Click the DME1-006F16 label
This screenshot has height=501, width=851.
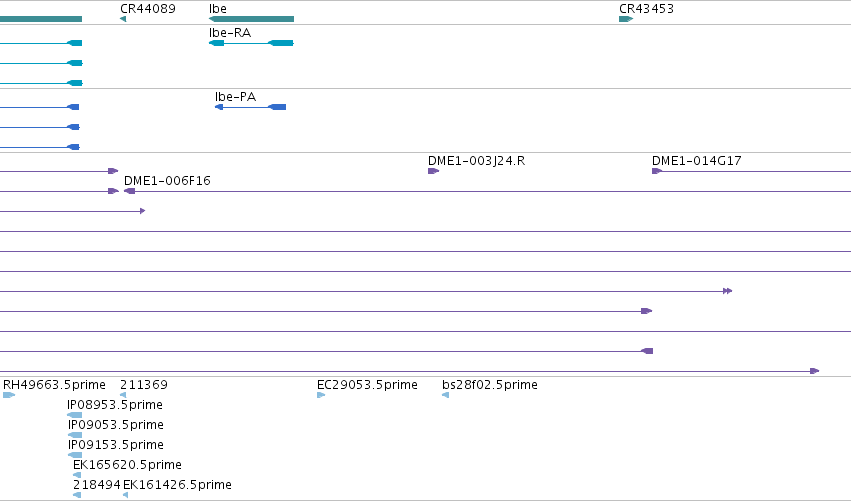167,180
